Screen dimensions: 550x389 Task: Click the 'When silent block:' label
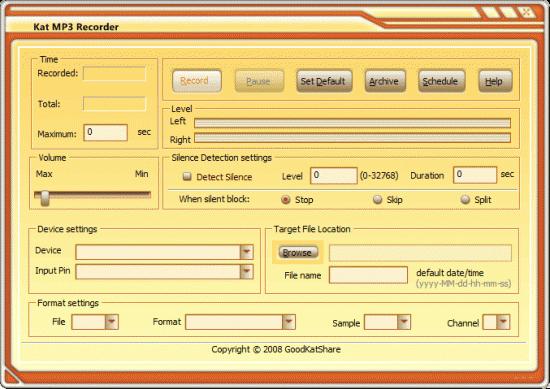(x=214, y=199)
